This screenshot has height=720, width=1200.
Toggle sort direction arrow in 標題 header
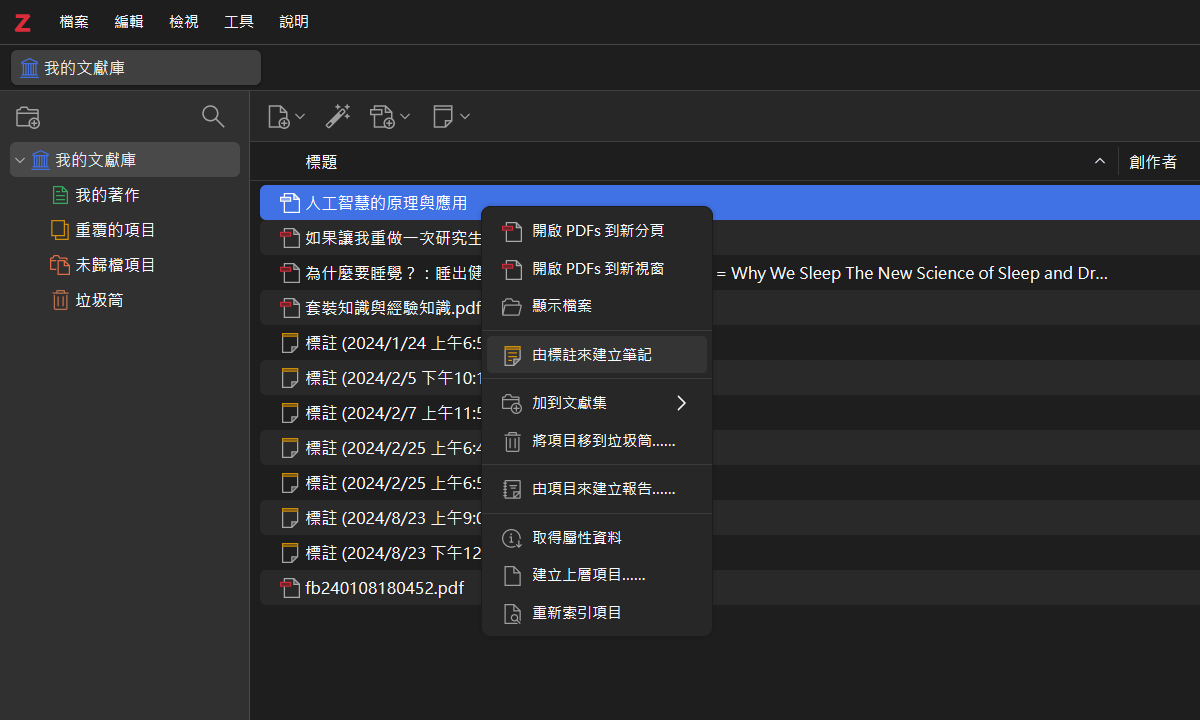pyautogui.click(x=1100, y=161)
